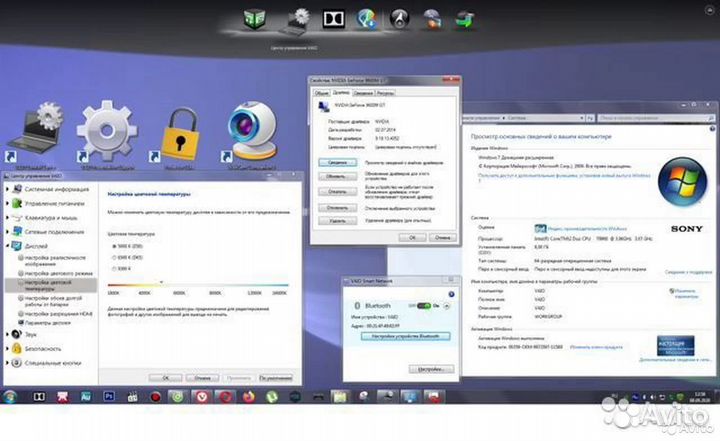Image resolution: width=720 pixels, height=441 pixels.
Task: Expand the Звук tree node
Action: point(7,334)
